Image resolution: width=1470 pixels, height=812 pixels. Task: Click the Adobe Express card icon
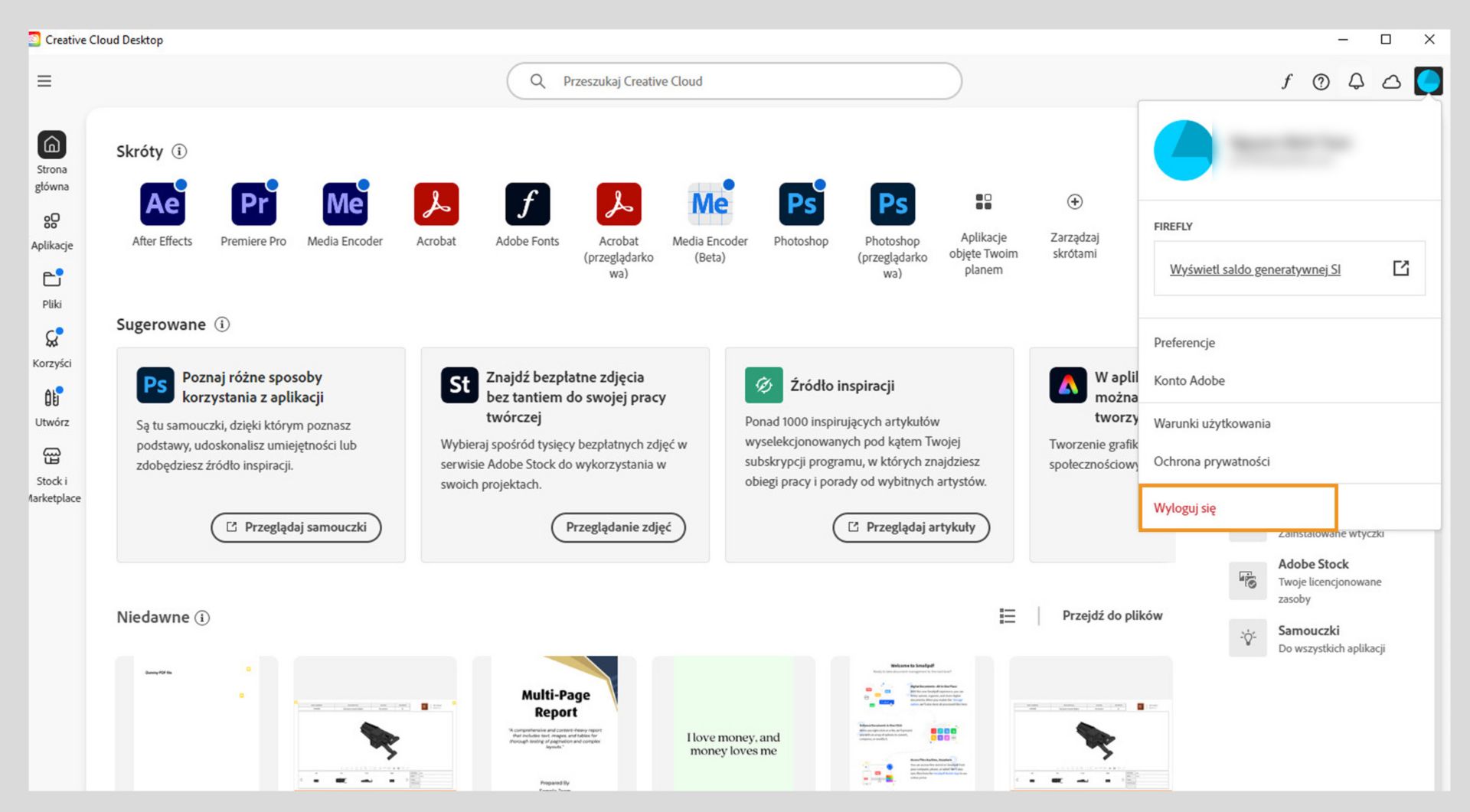(x=1068, y=385)
